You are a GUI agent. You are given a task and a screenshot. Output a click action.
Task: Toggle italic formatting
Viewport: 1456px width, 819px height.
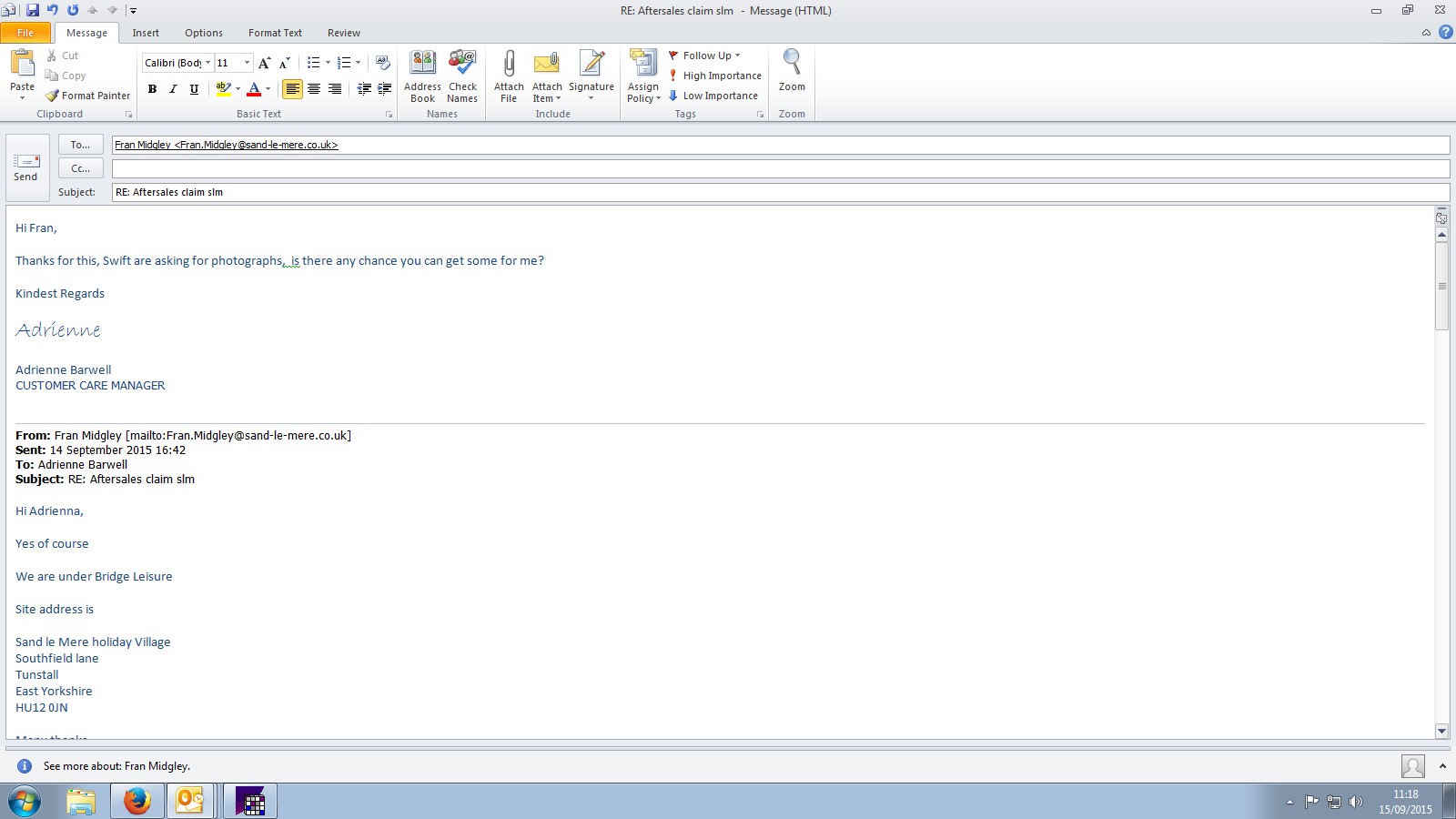tap(173, 89)
